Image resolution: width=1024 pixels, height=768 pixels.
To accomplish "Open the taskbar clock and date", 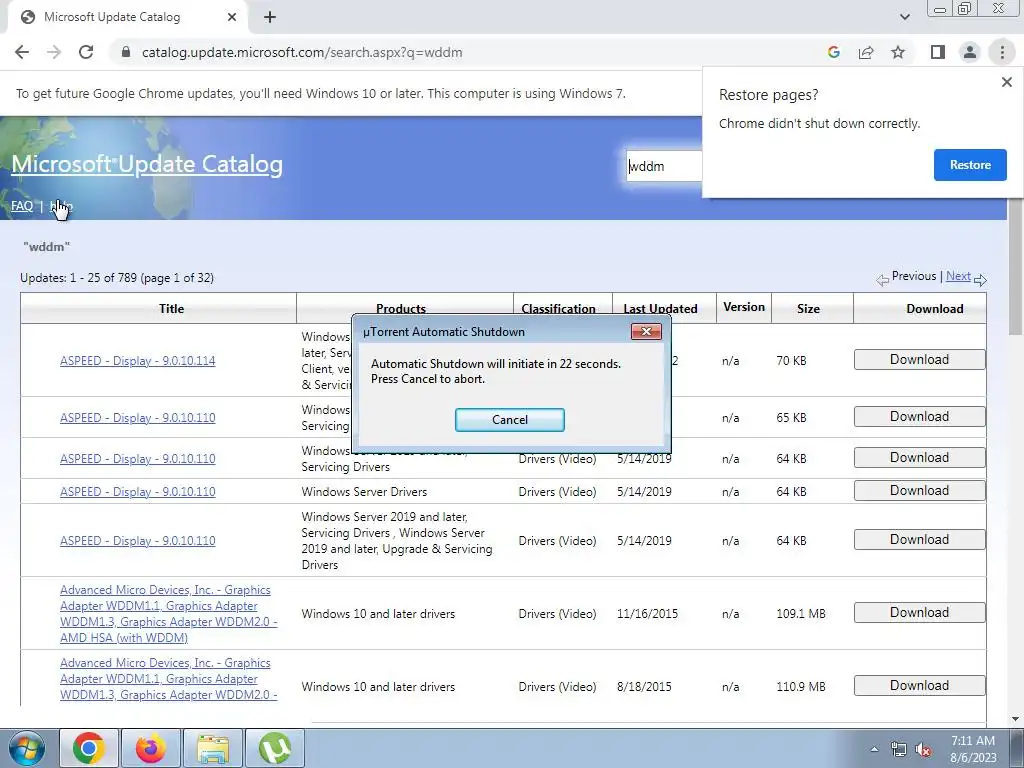I will [973, 749].
